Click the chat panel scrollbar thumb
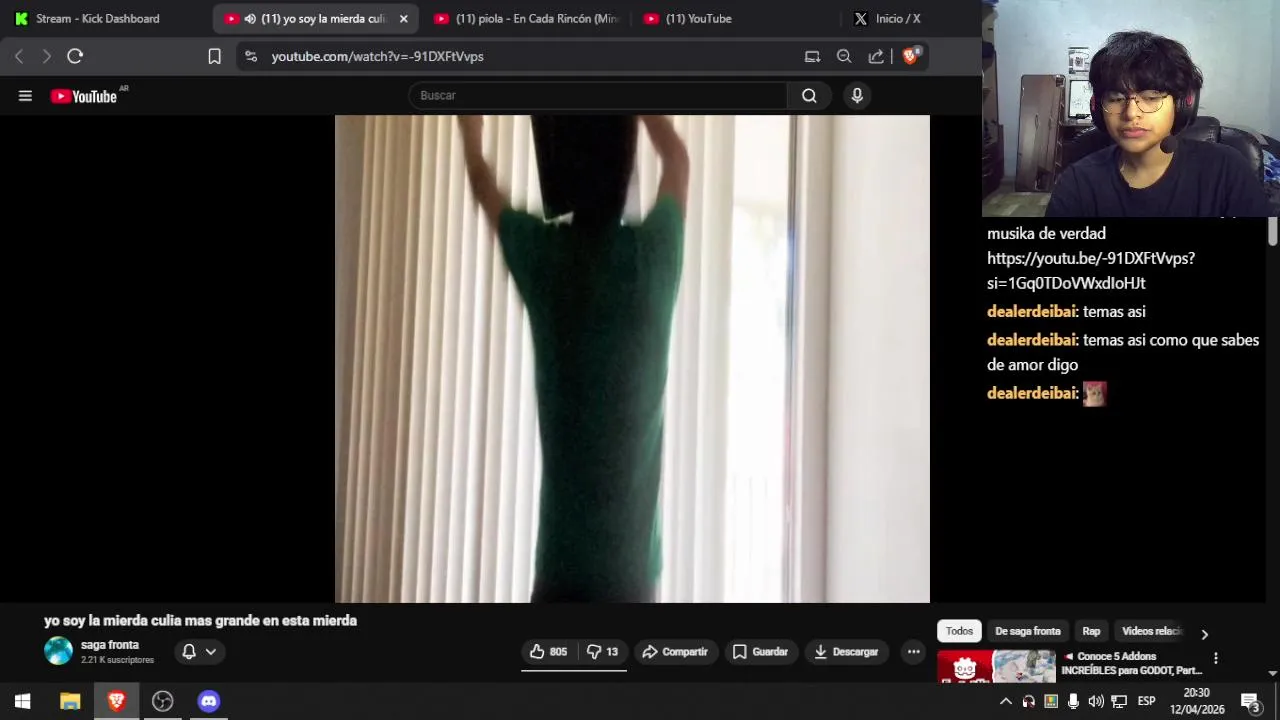The image size is (1280, 720). pos(1272,232)
